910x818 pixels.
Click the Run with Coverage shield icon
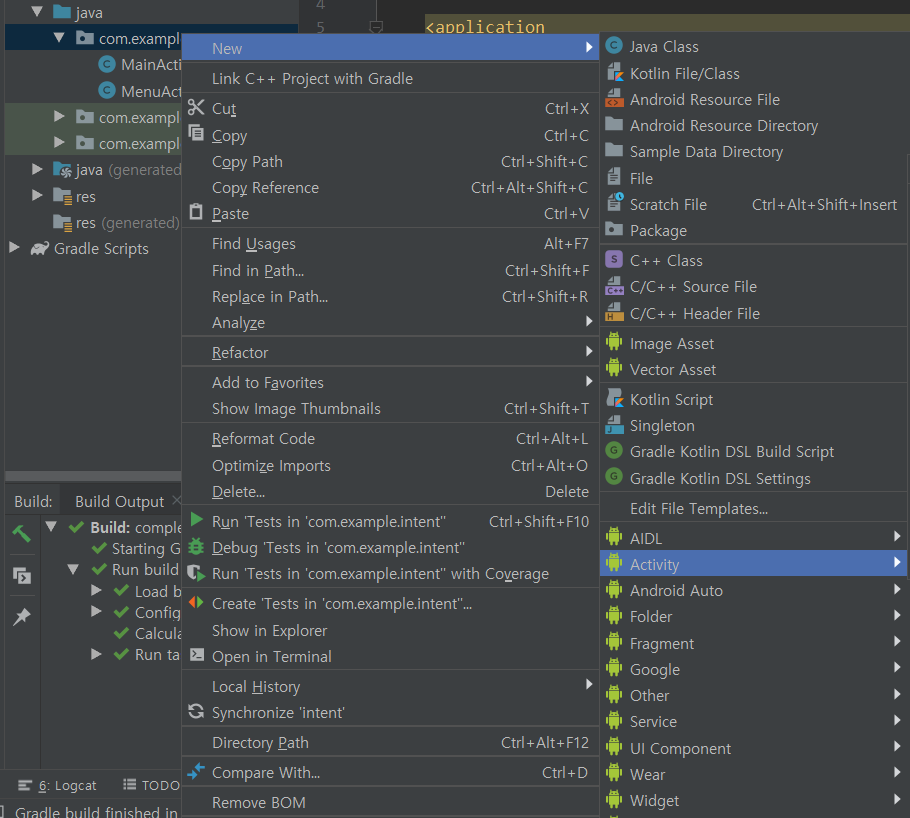[197, 573]
